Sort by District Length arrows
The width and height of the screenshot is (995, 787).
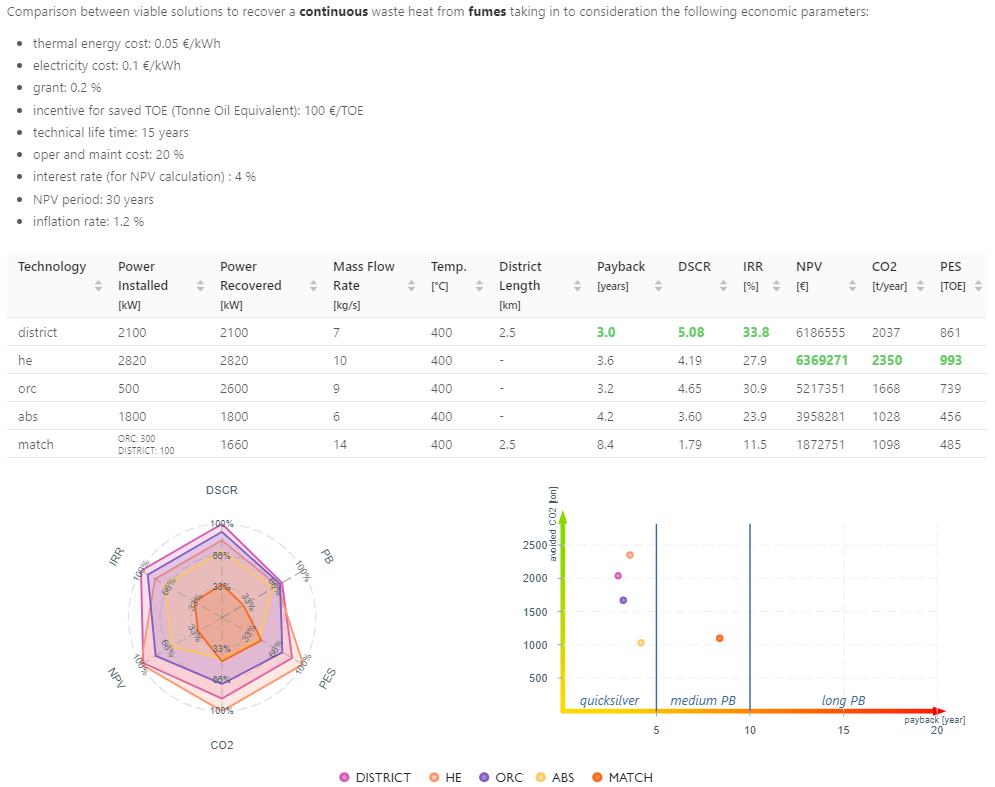(x=577, y=286)
